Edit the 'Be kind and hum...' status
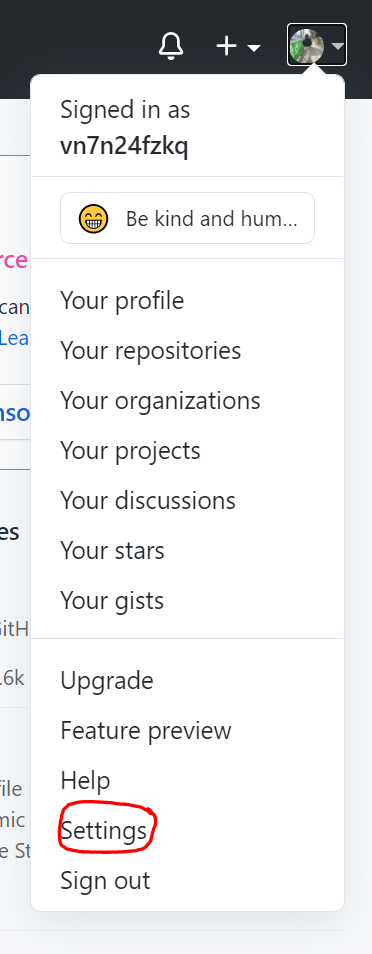Image resolution: width=372 pixels, height=954 pixels. (x=188, y=218)
